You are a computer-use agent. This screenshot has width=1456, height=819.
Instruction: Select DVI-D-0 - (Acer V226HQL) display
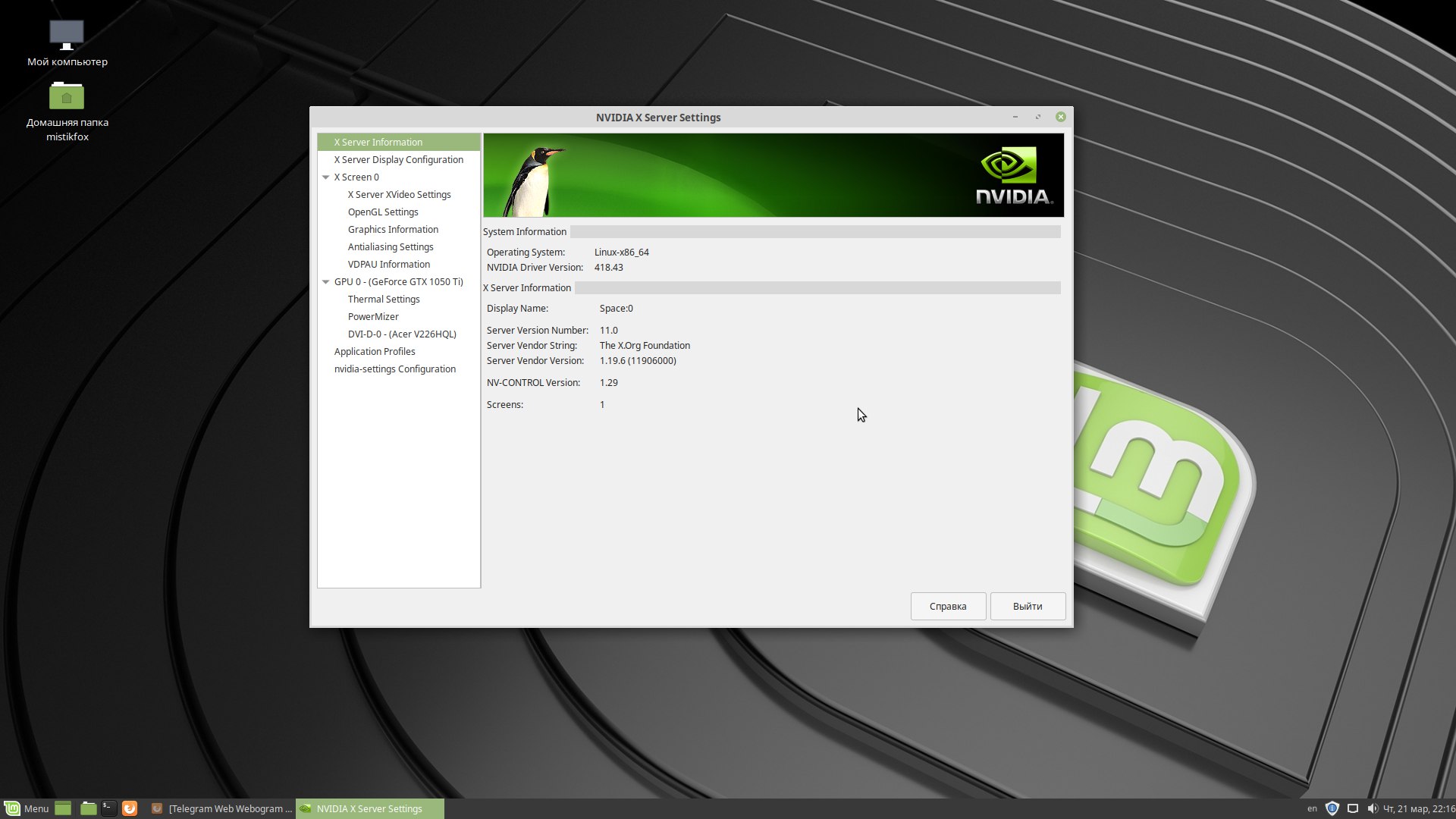click(x=399, y=334)
